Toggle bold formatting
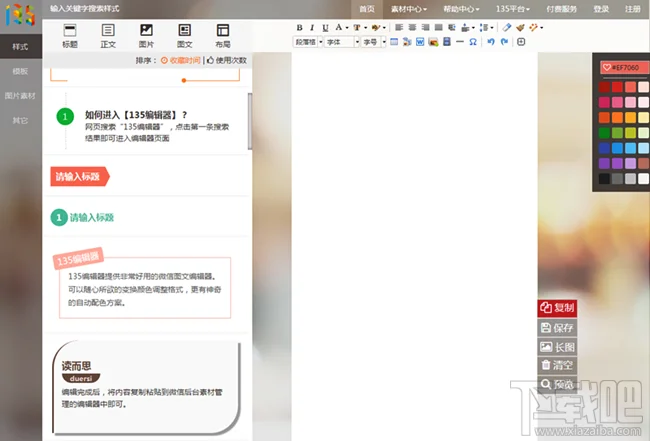The image size is (650, 441). click(299, 27)
